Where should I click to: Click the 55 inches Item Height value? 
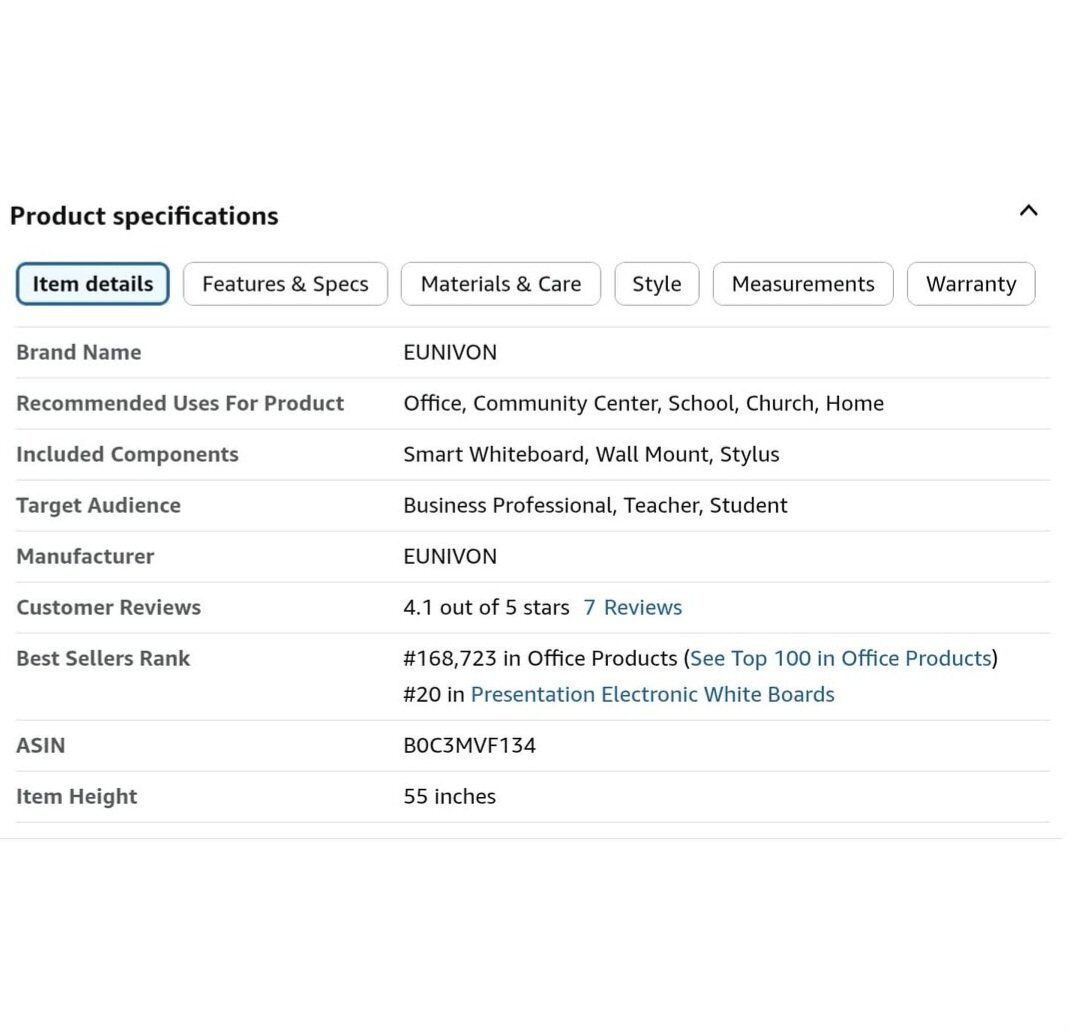click(449, 797)
